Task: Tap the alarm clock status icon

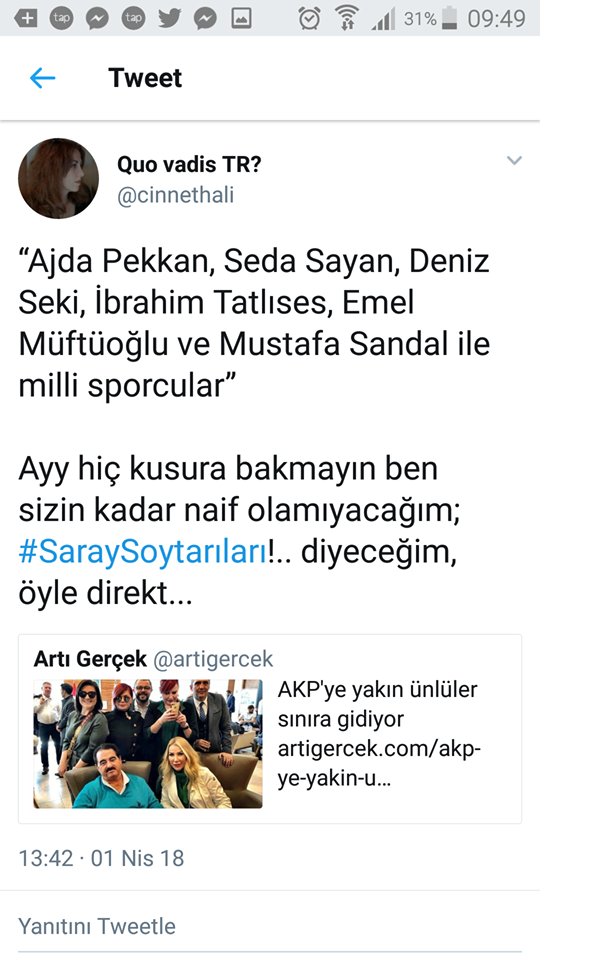Action: 310,18
